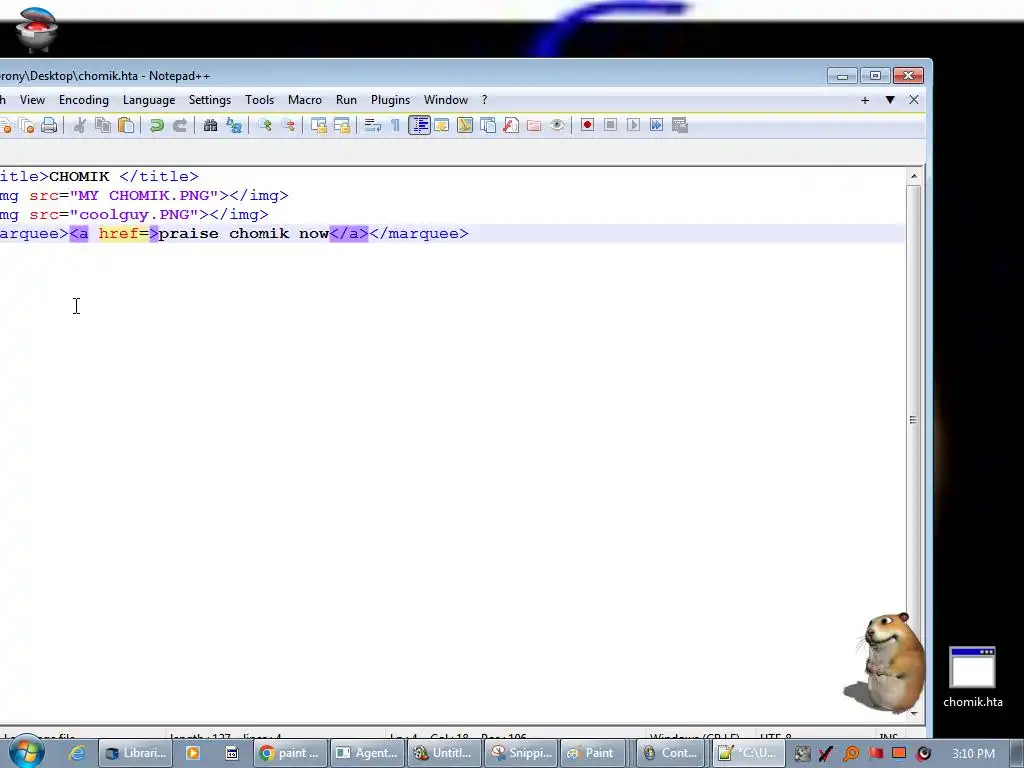
Task: Open the Language menu
Action: pyautogui.click(x=149, y=100)
